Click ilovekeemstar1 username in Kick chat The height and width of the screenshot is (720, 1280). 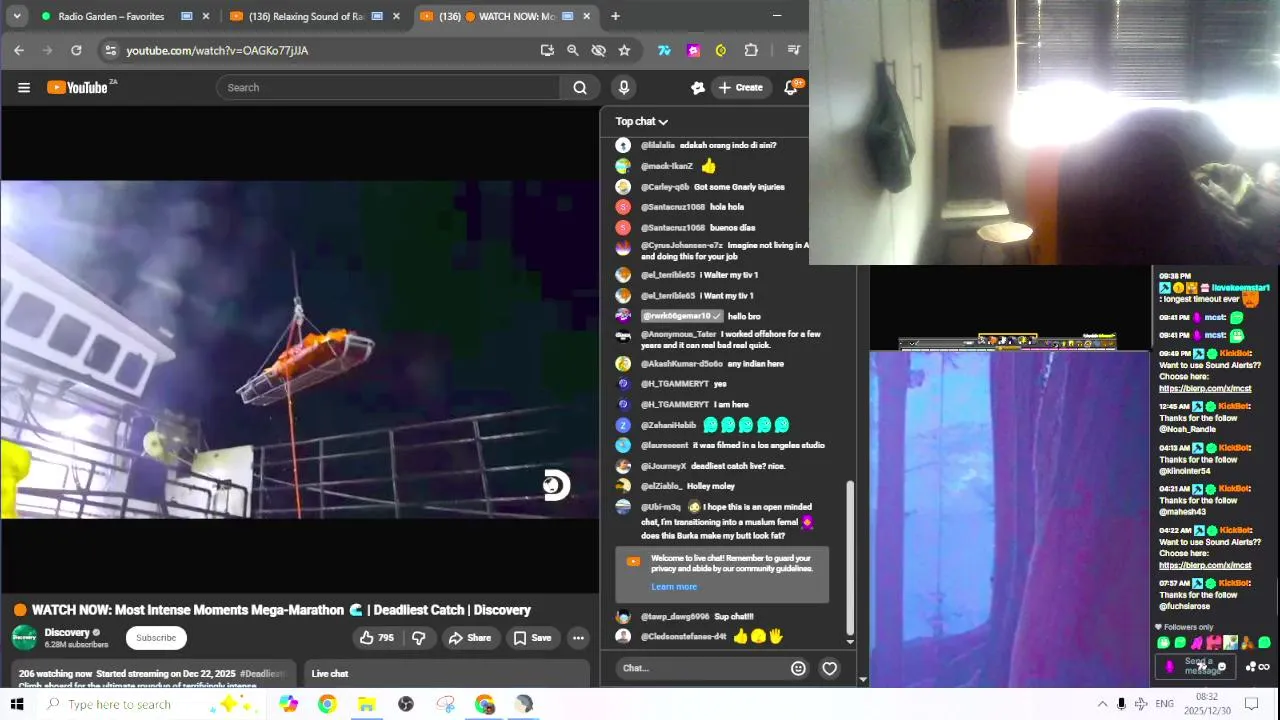click(1240, 287)
